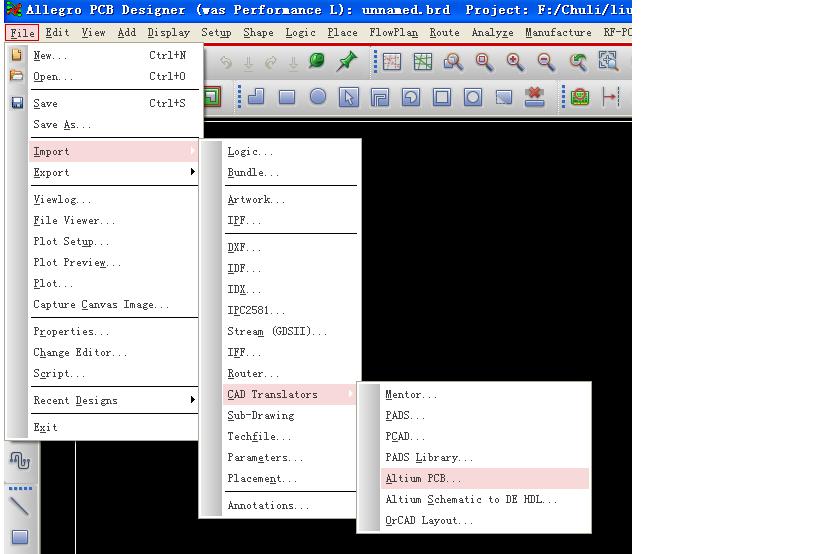840x554 pixels.
Task: Choose OrCAD Layout translator
Action: click(x=485, y=520)
